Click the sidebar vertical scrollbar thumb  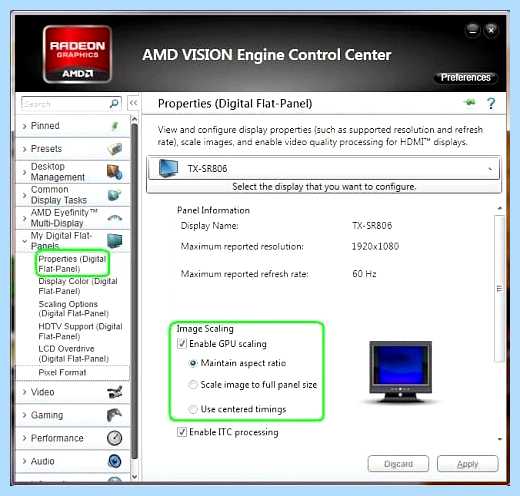click(x=134, y=290)
